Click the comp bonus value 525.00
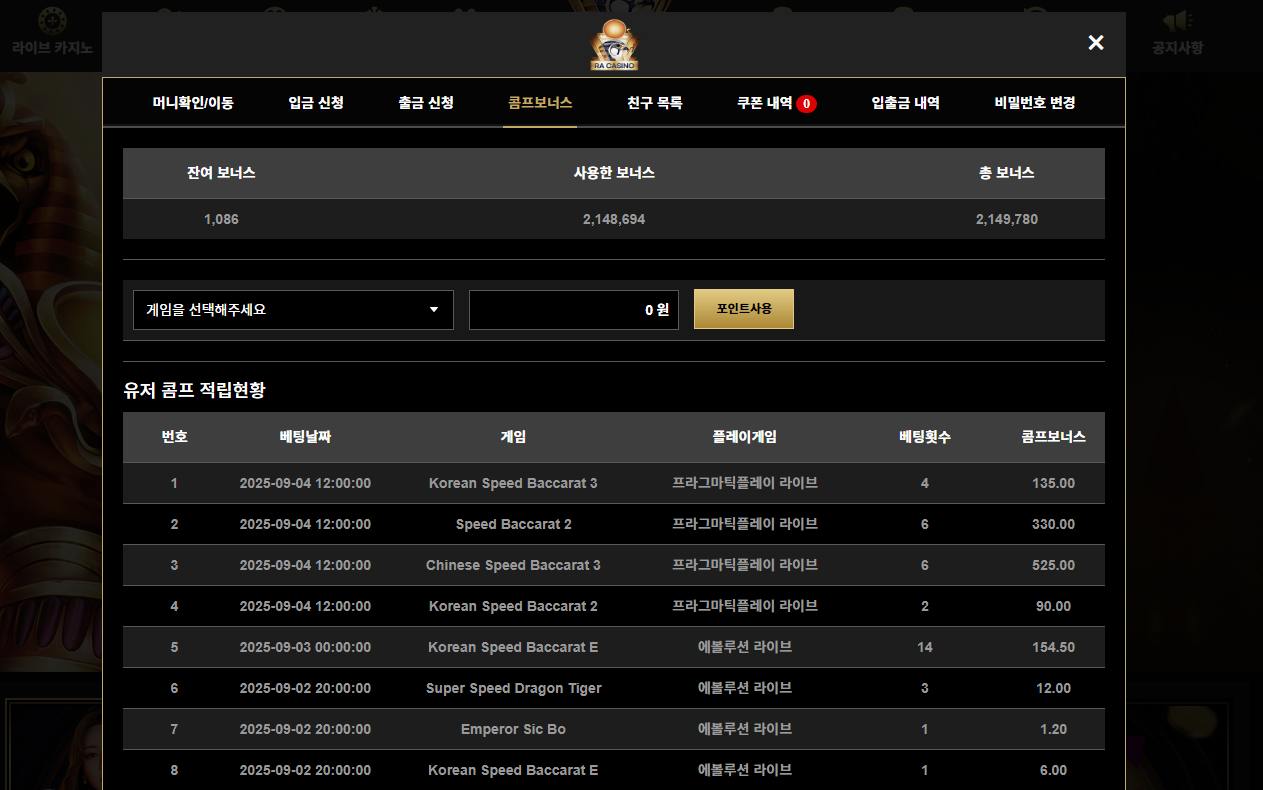The width and height of the screenshot is (1263, 790). [x=1053, y=565]
